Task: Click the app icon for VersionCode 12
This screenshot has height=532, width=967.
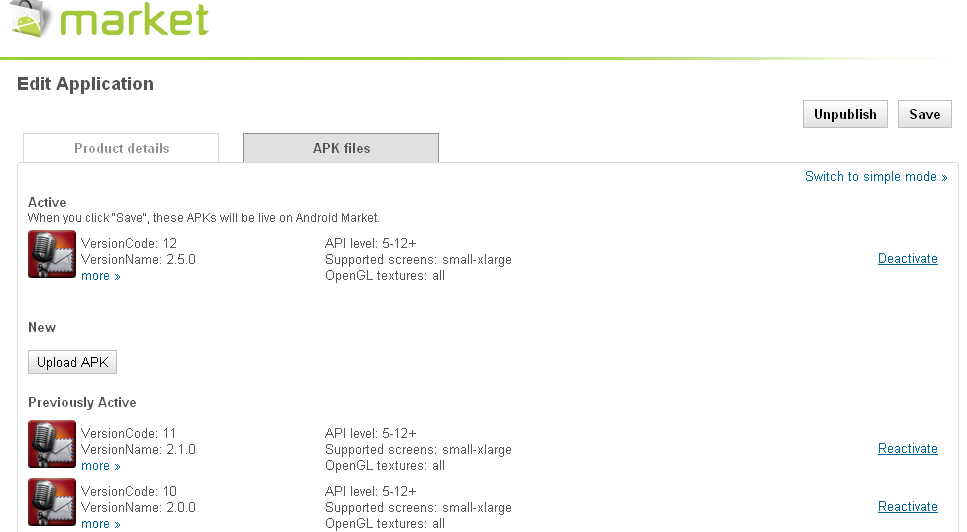Action: pos(52,254)
